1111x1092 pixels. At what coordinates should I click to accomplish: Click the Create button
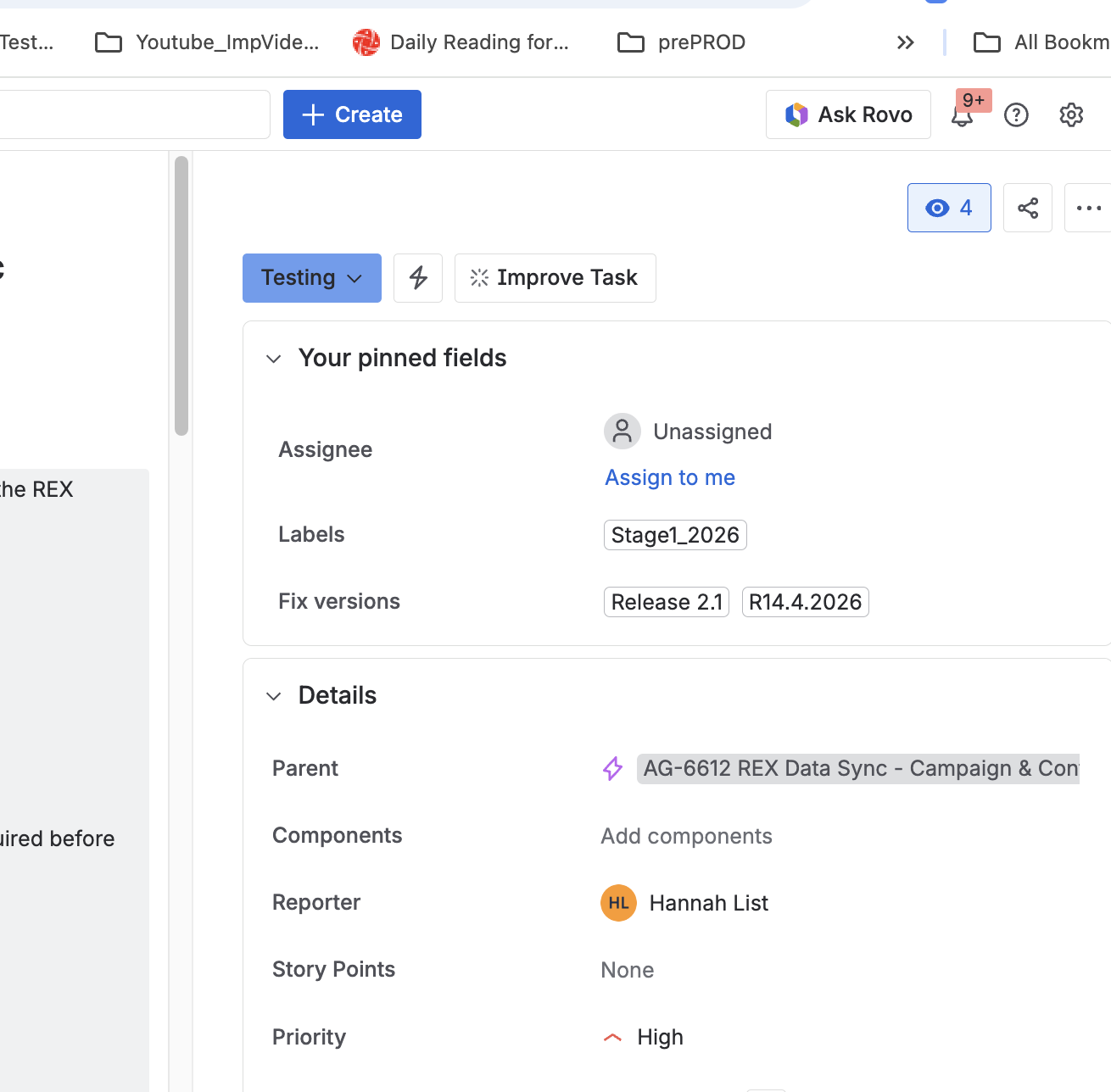(x=352, y=114)
